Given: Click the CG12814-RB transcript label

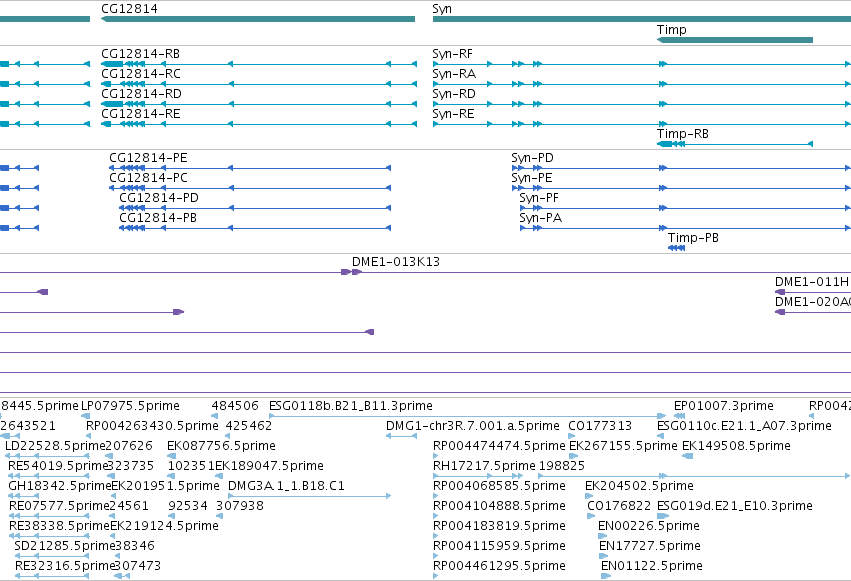Looking at the screenshot, I should tap(141, 54).
